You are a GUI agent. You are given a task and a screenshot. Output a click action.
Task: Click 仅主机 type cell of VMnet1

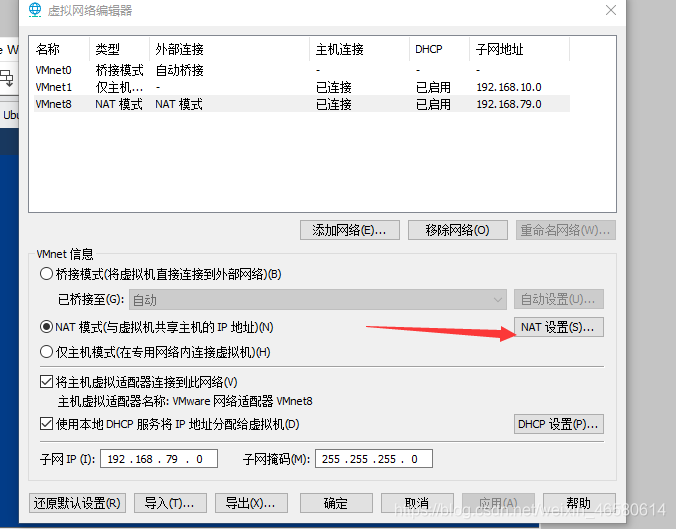pos(119,87)
